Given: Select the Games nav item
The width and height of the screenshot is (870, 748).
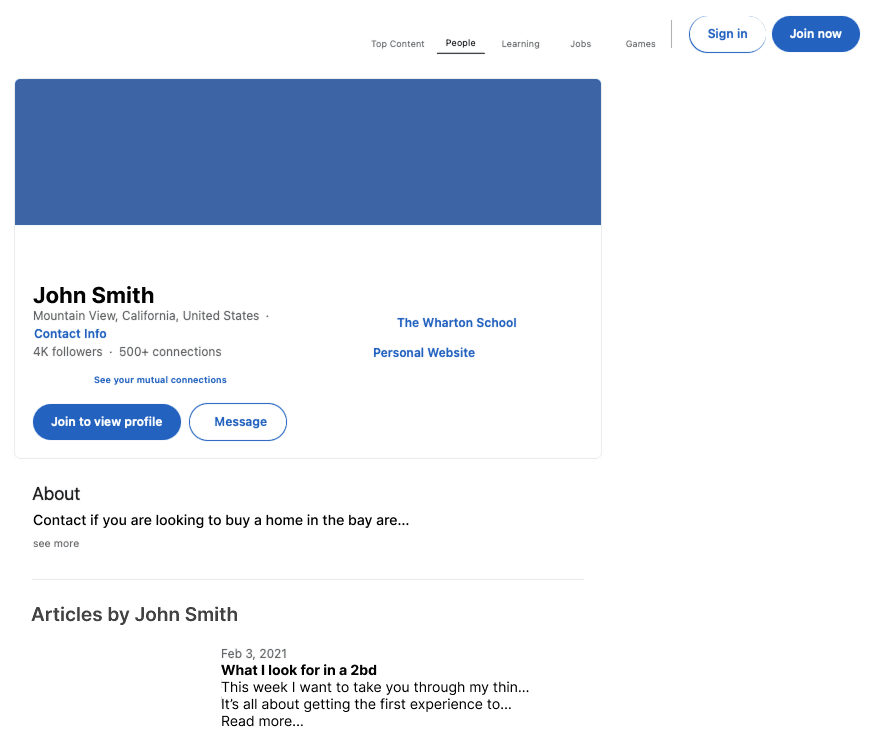Looking at the screenshot, I should click(x=640, y=44).
